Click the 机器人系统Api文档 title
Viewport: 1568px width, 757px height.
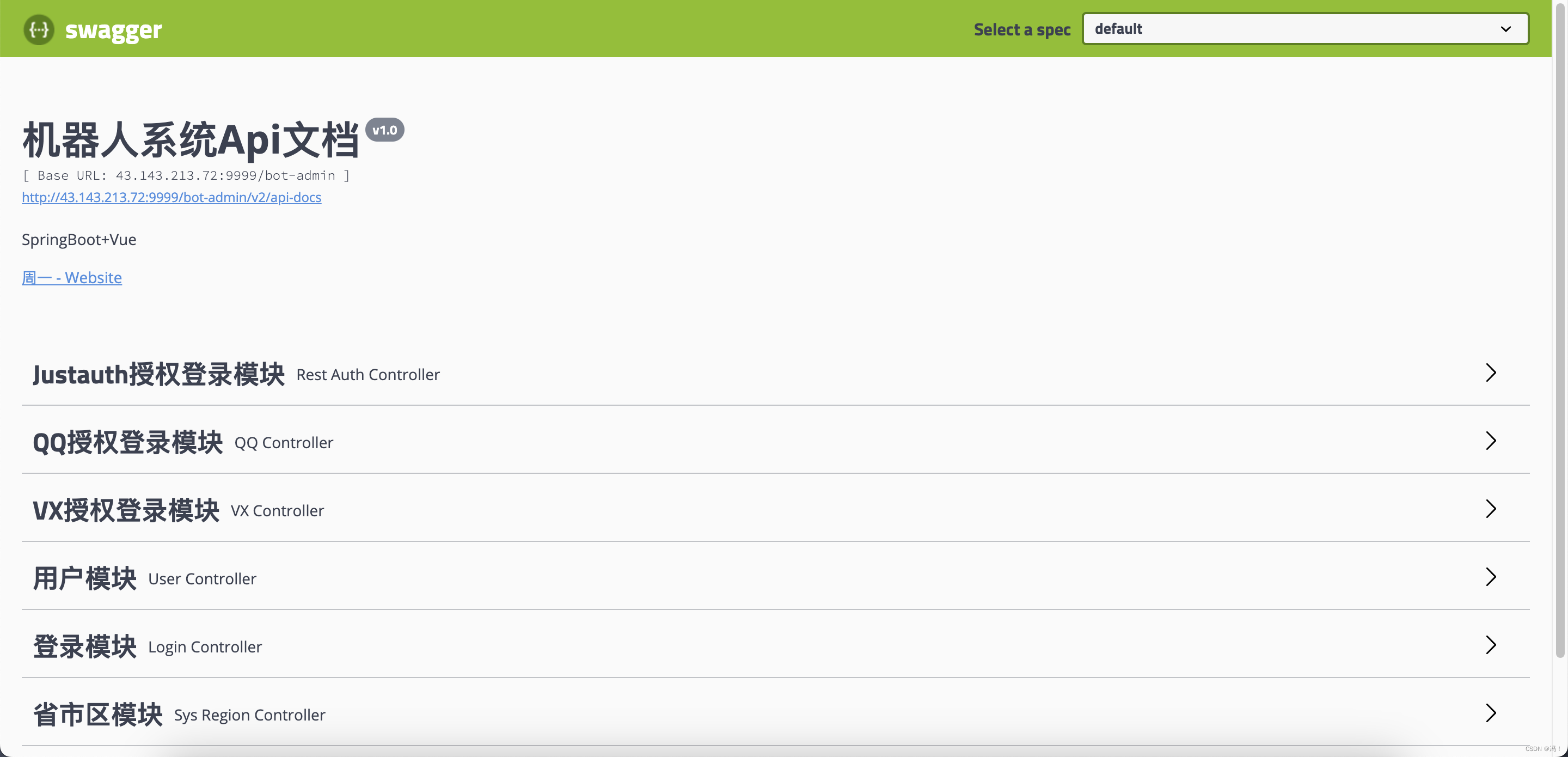point(191,140)
